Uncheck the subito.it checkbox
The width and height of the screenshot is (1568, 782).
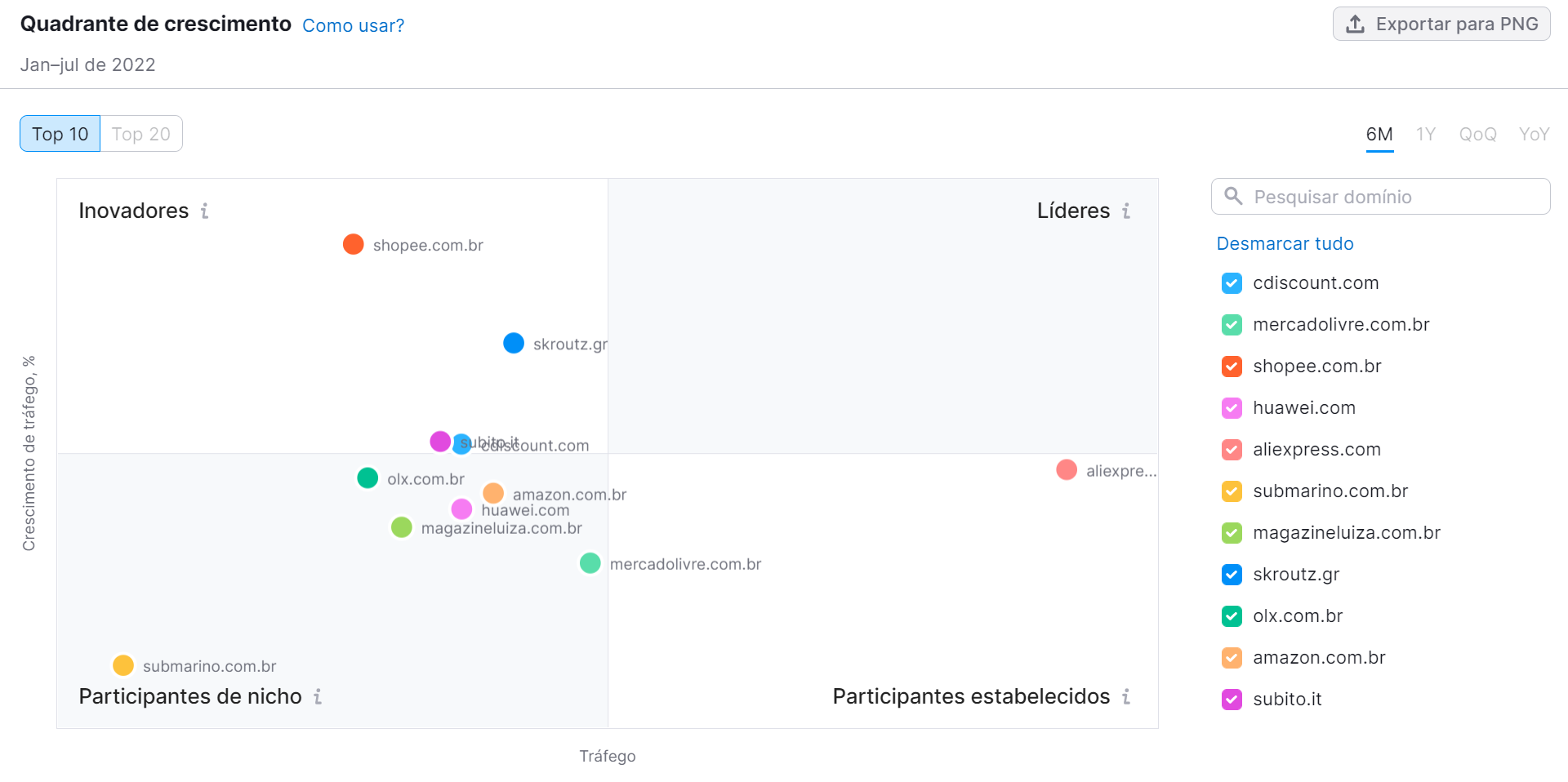[1232, 700]
